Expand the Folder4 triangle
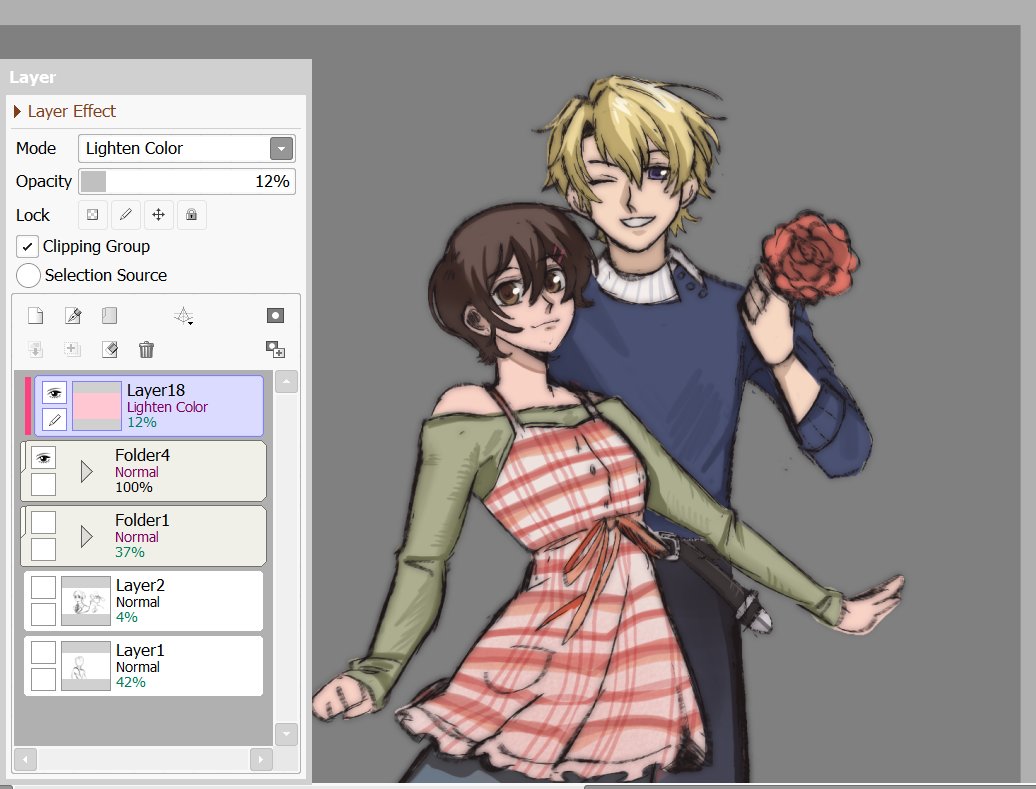The image size is (1036, 789). pyautogui.click(x=86, y=471)
